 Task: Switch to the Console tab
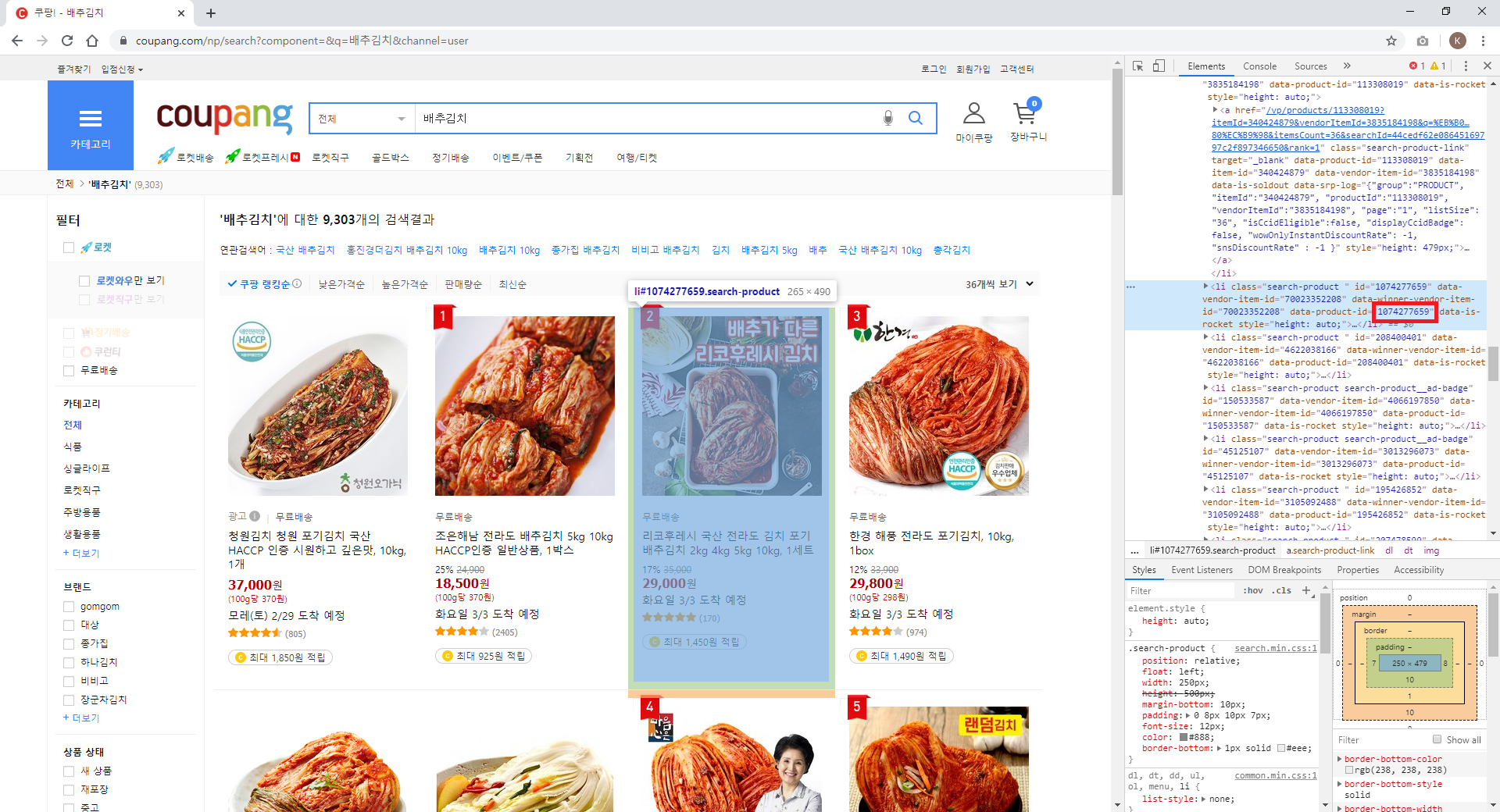1259,66
